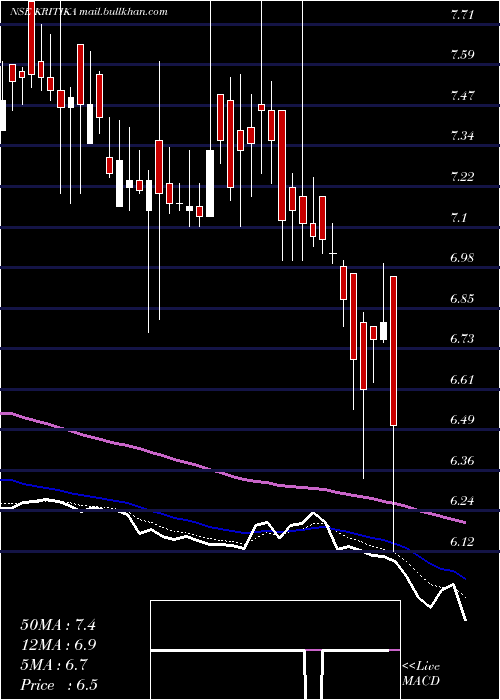Click the 12MA : 6.9 readout
Screen dimensions: 500x700
[x=58, y=645]
